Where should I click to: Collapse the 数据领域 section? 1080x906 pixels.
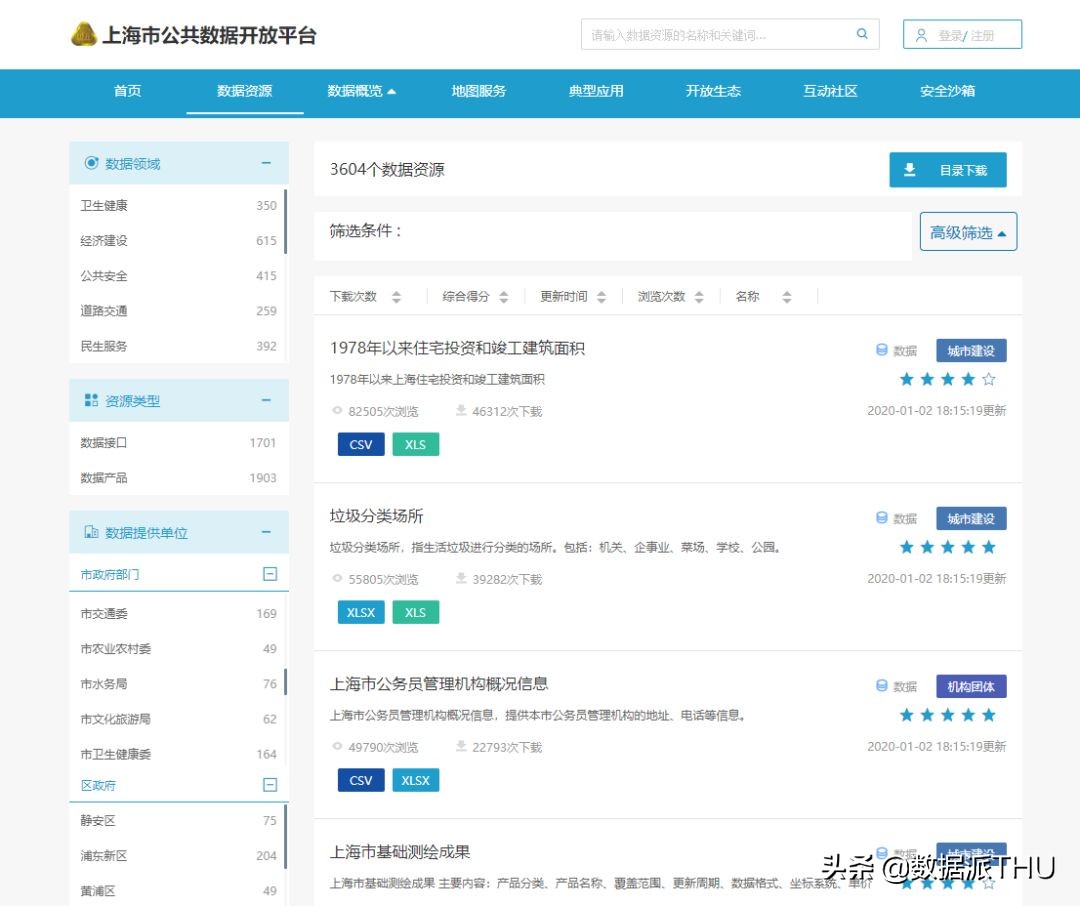[x=267, y=163]
